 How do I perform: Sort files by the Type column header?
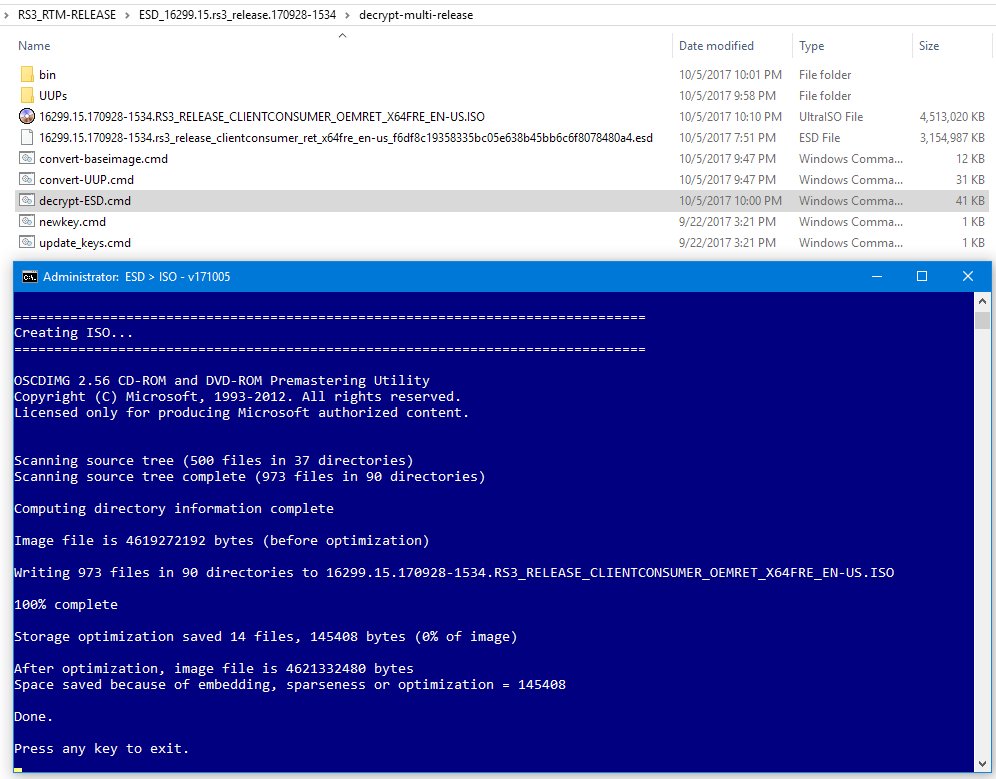[x=811, y=46]
